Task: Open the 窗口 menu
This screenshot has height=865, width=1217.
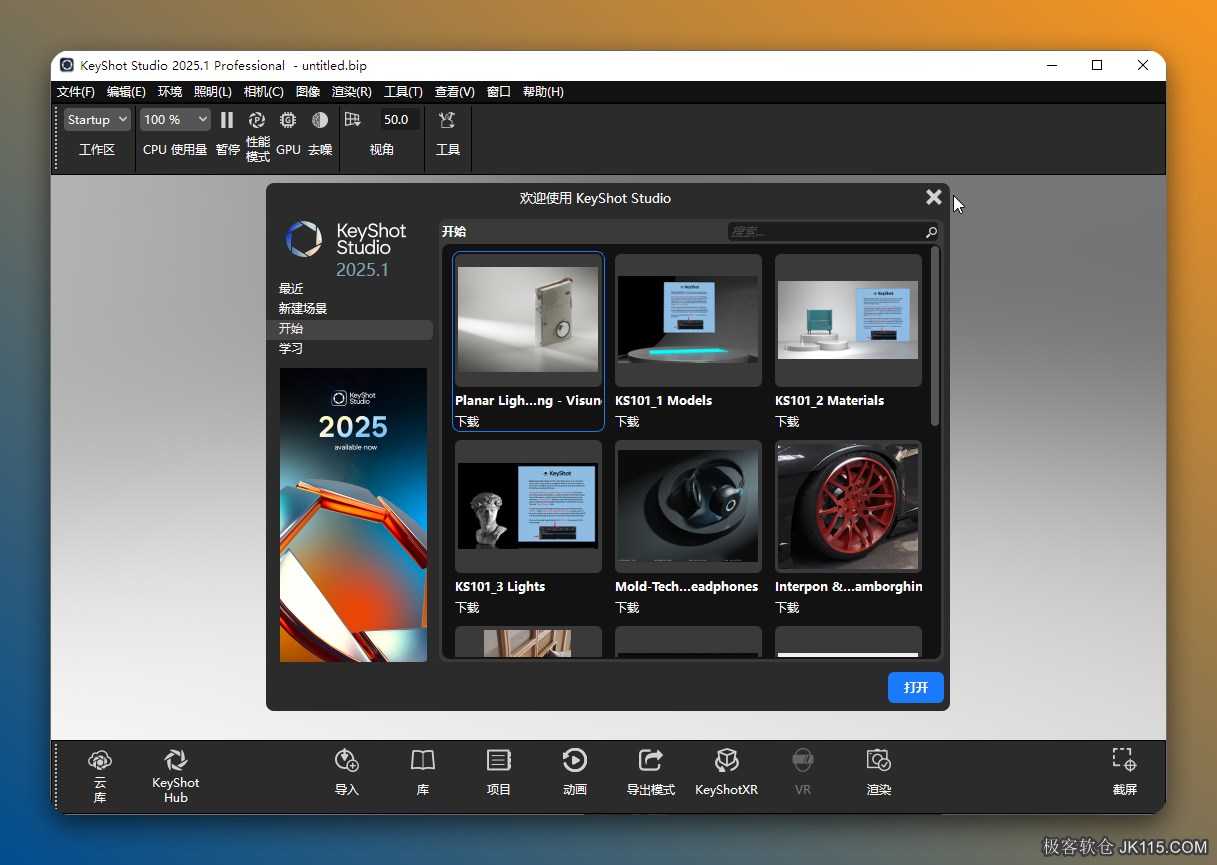Action: pyautogui.click(x=499, y=91)
